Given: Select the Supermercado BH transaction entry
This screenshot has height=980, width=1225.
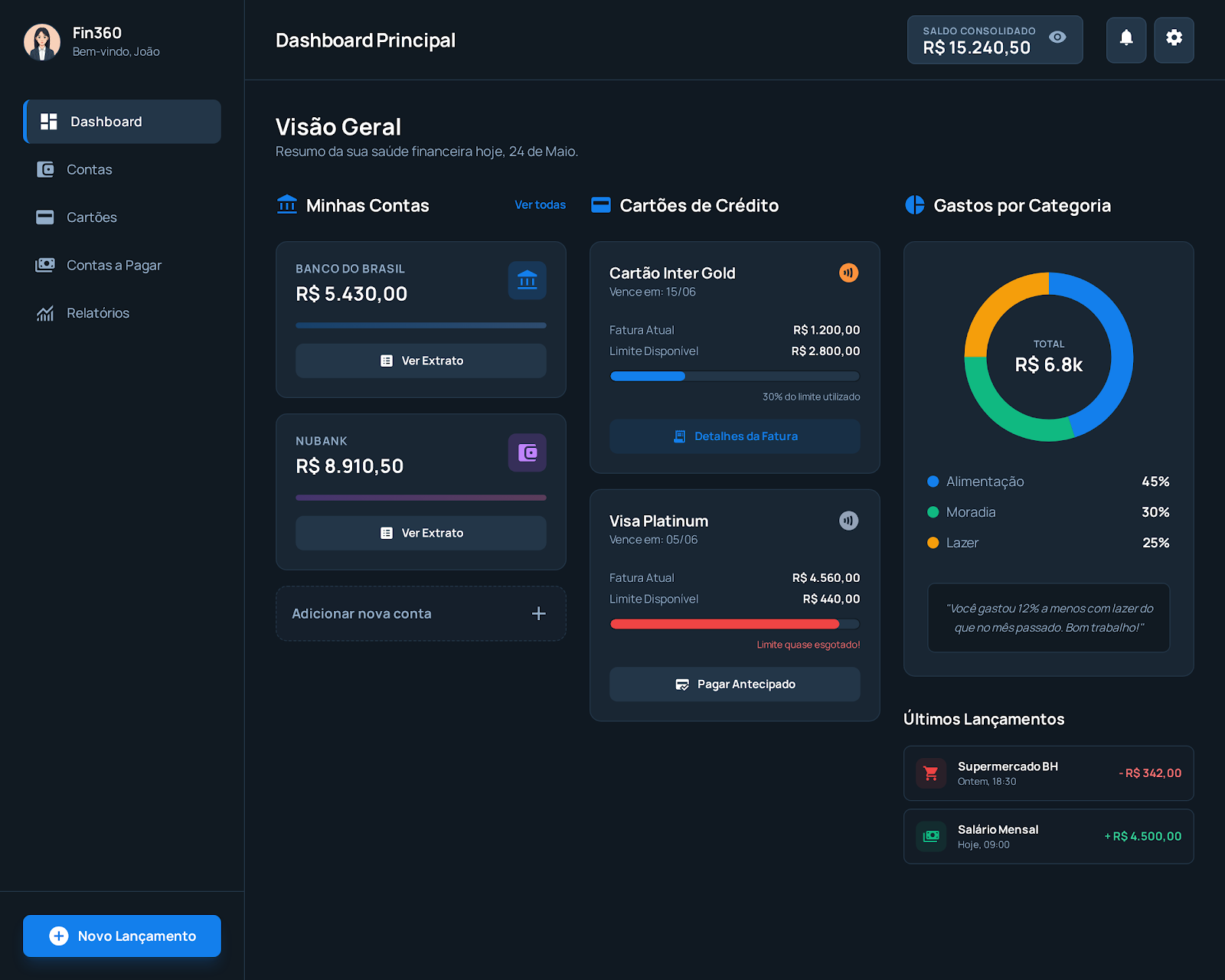Looking at the screenshot, I should point(1048,773).
